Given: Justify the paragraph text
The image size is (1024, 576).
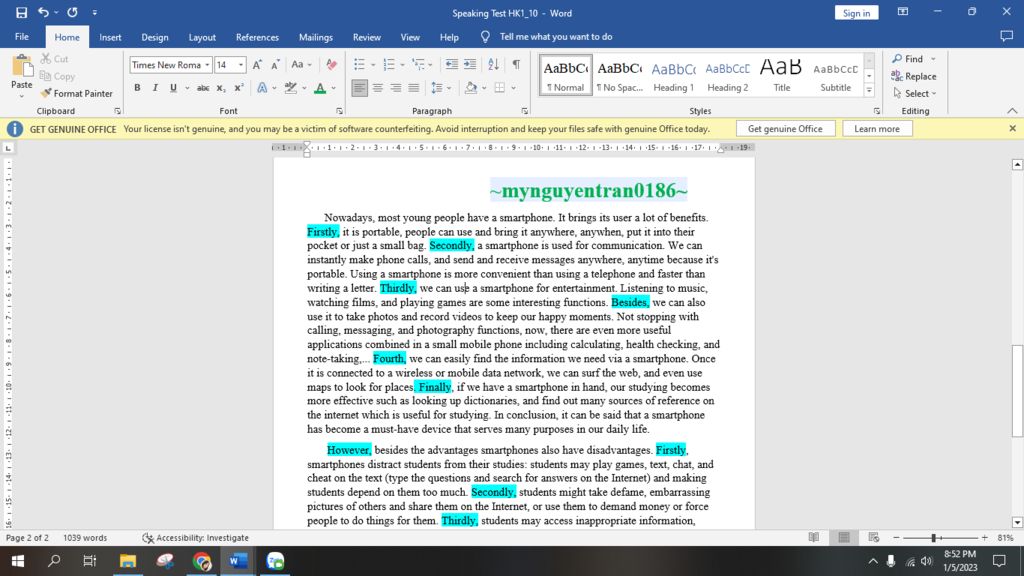Looking at the screenshot, I should (414, 88).
